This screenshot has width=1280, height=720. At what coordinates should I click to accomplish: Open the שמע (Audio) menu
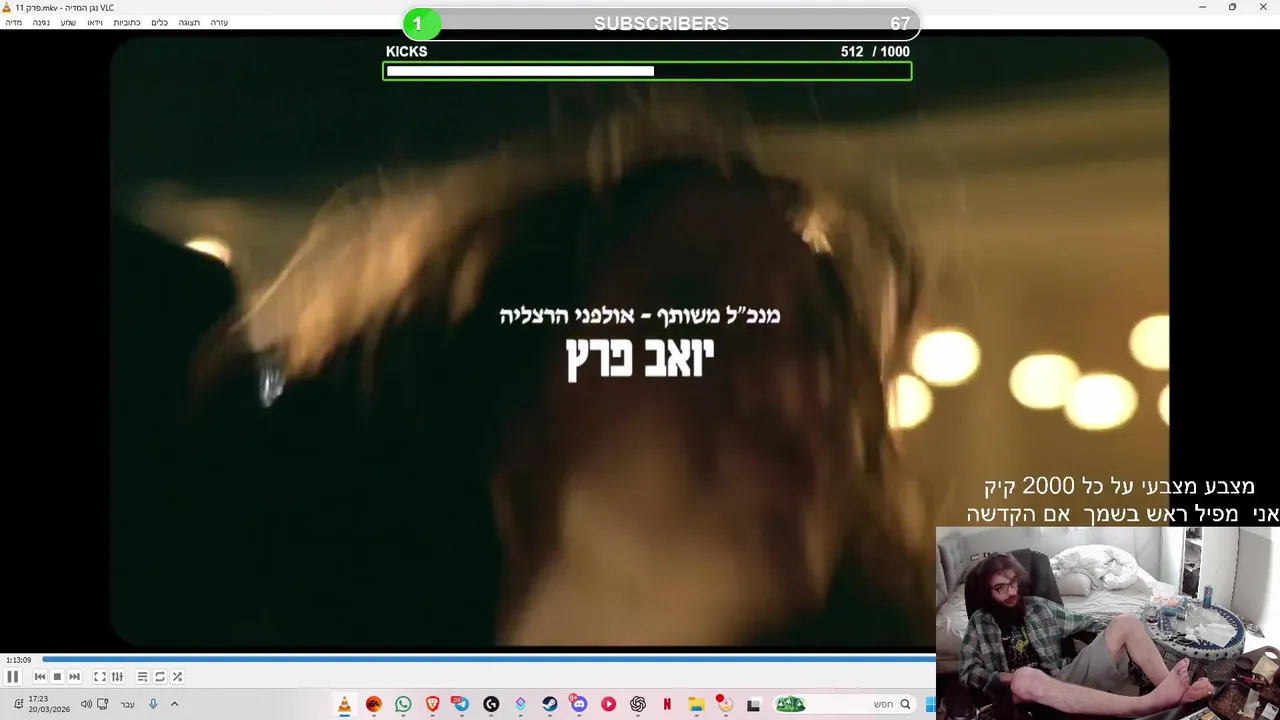coord(68,22)
